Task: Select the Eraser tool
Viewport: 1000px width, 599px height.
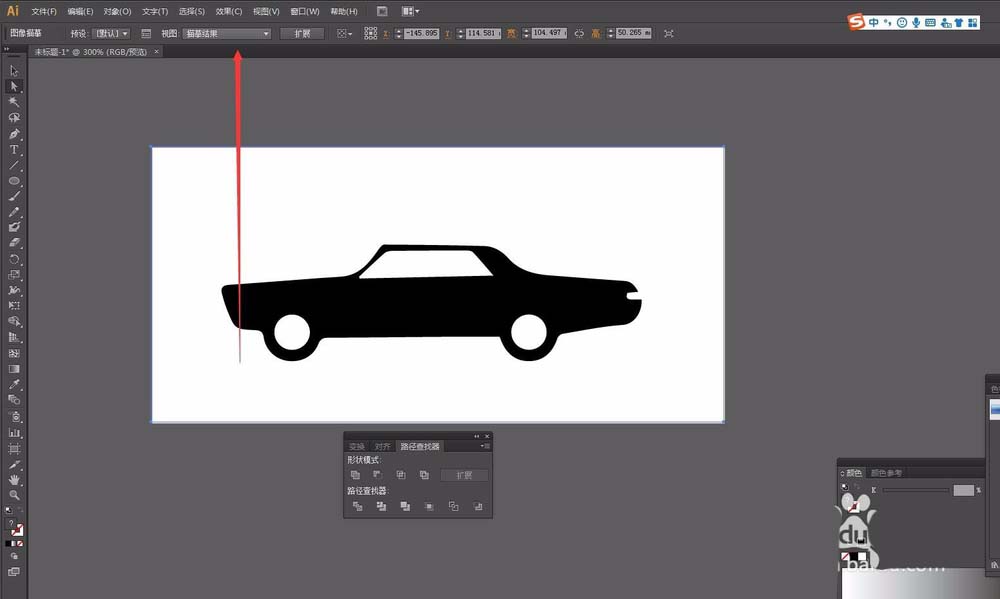Action: 14,243
